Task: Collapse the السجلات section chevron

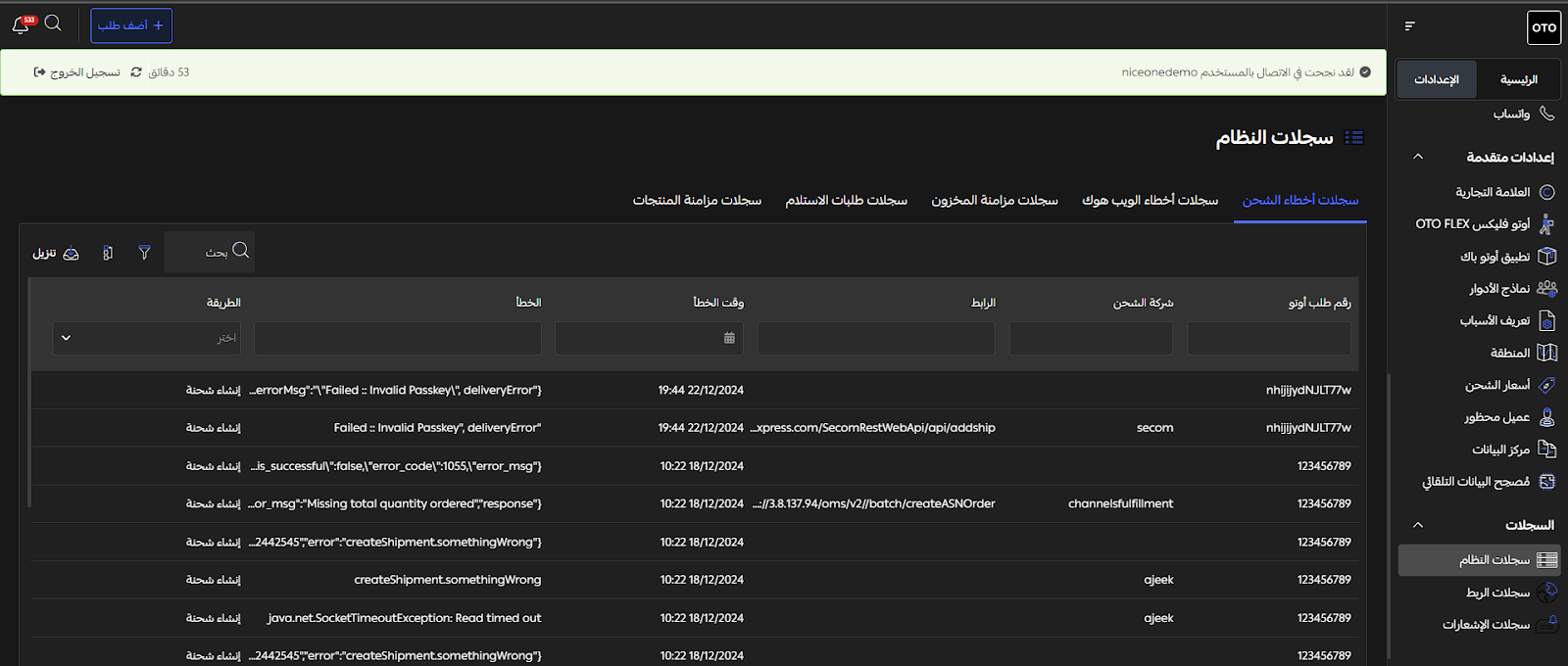Action: (1417, 525)
